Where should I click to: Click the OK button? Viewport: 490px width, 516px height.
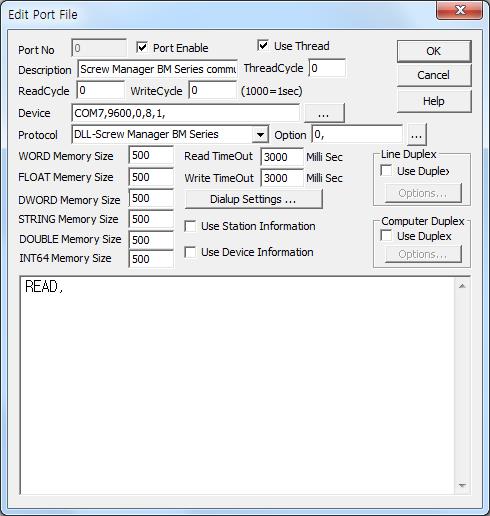click(434, 51)
